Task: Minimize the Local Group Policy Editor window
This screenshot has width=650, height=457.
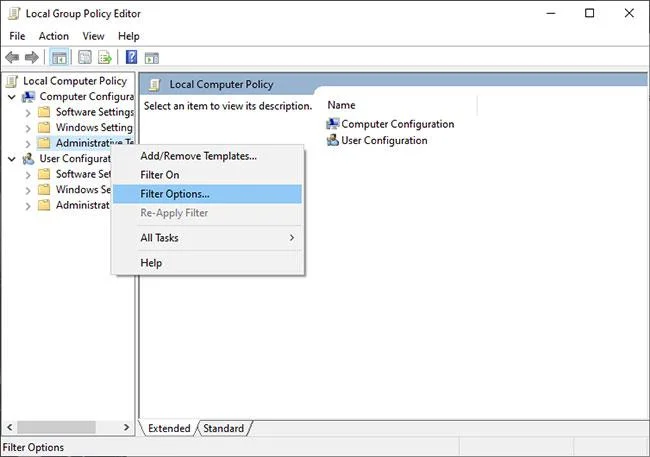Action: click(x=551, y=13)
